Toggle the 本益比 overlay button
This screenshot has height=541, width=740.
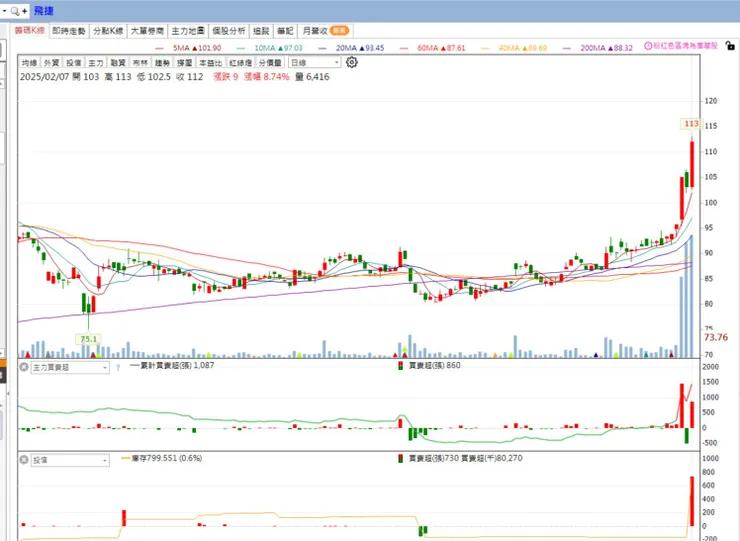210,63
